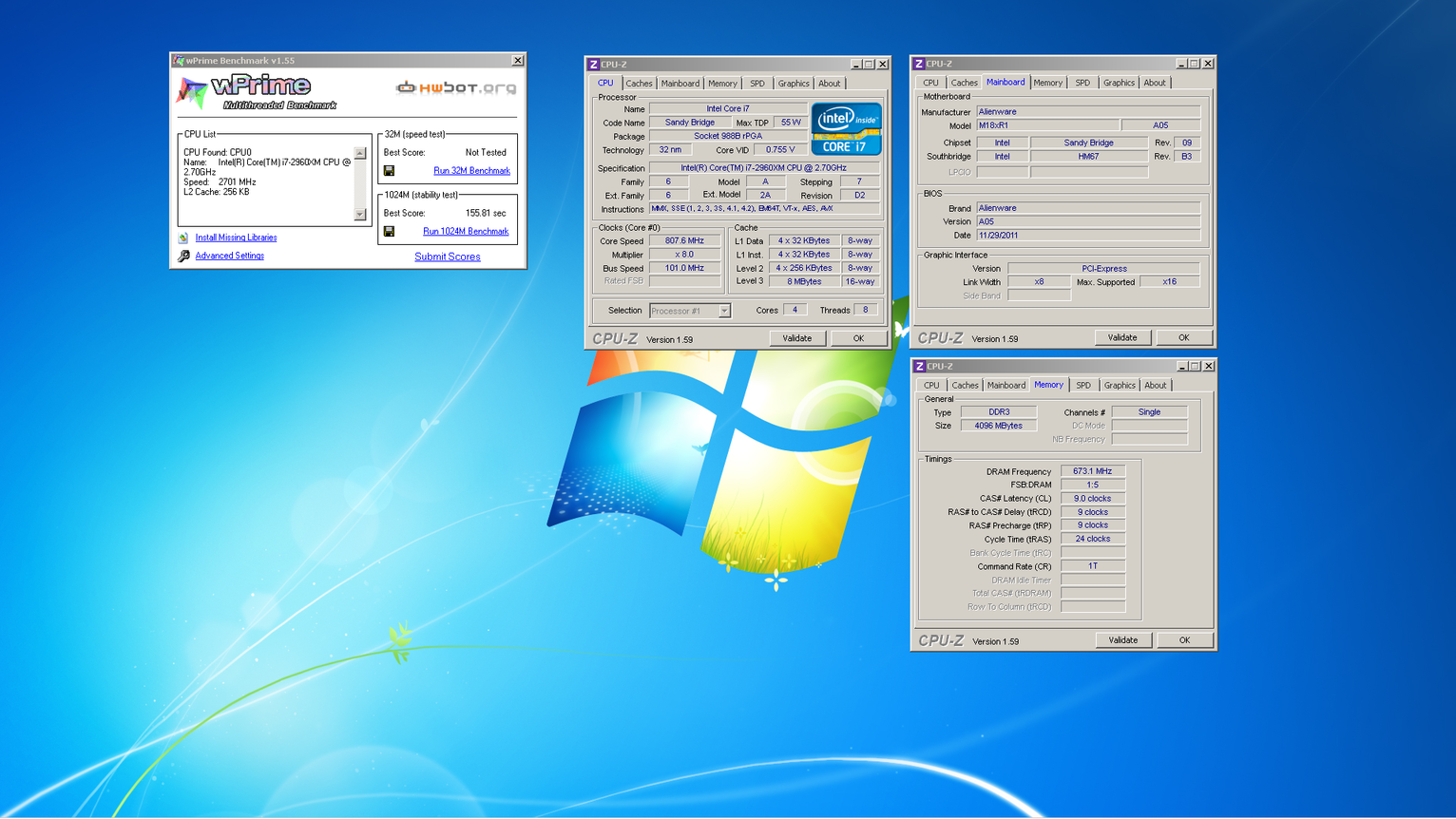Minimize the CPU-Z Memory window

pyautogui.click(x=1181, y=366)
